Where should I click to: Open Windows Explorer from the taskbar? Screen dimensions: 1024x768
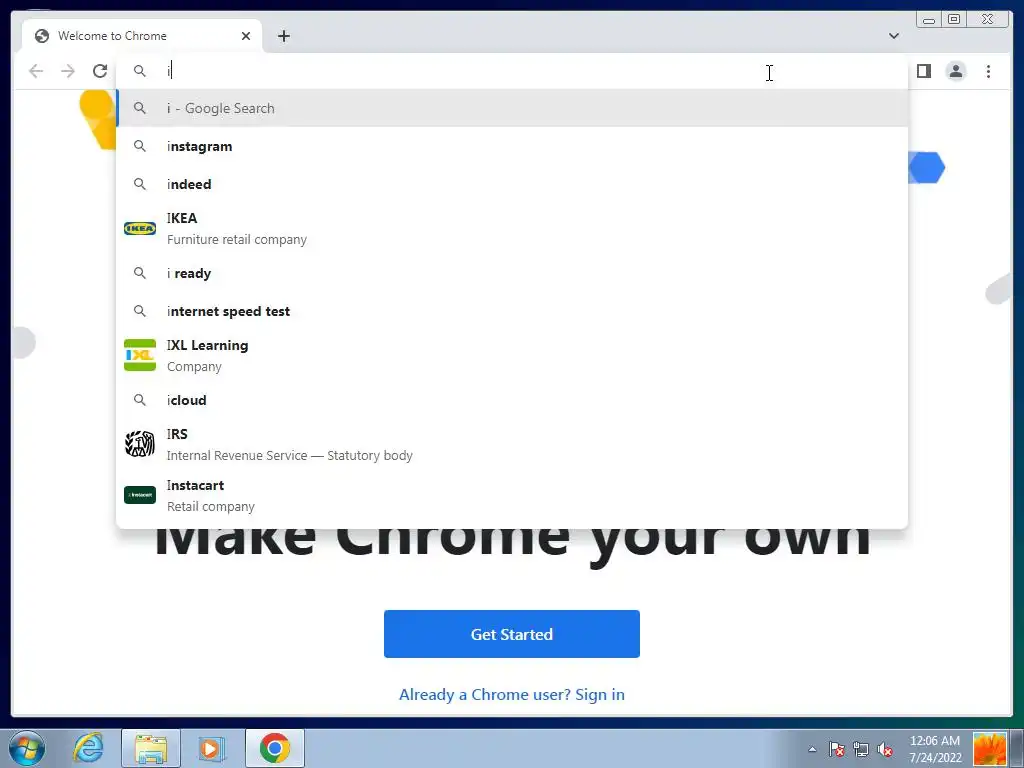pyautogui.click(x=151, y=748)
